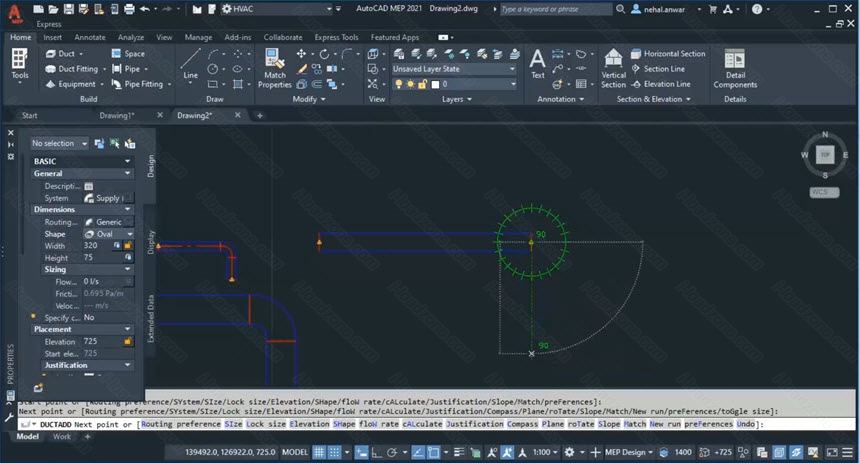Viewport: 860px width, 463px height.
Task: Click Elevation Line button
Action: [x=661, y=84]
